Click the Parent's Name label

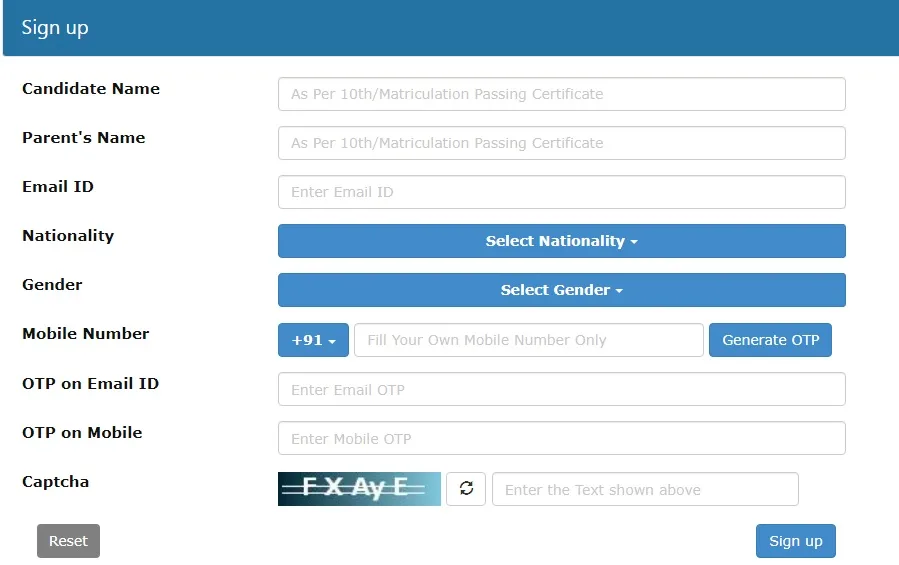[84, 138]
